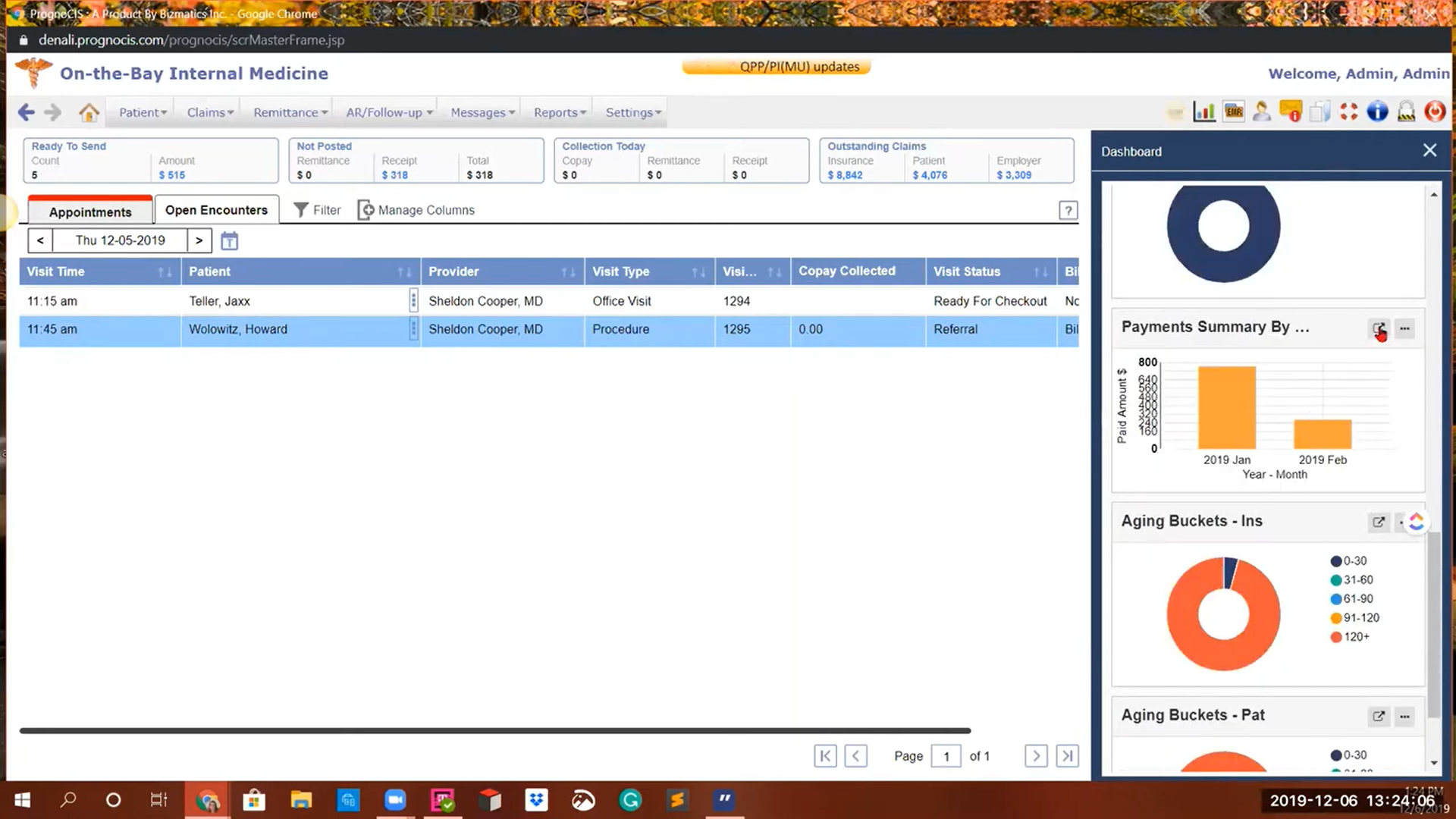1456x819 pixels.
Task: Click the padlock lock-screen icon
Action: [1406, 112]
